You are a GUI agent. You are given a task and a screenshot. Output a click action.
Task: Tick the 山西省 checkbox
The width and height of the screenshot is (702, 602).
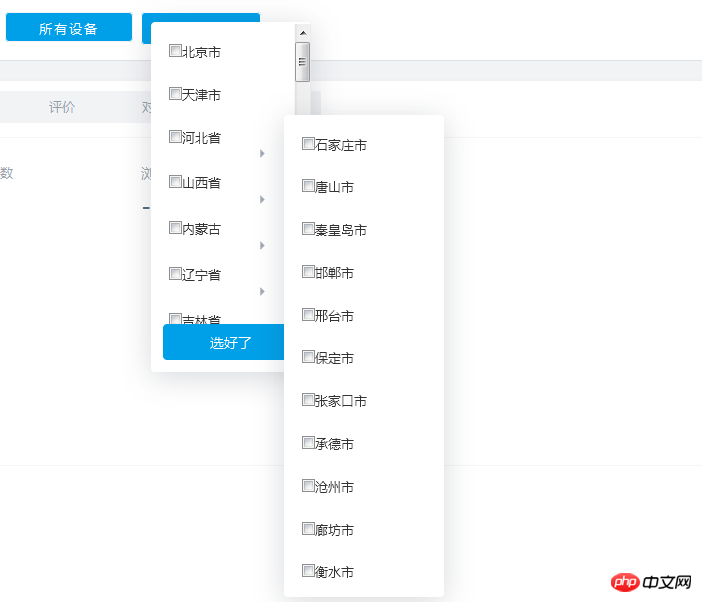pyautogui.click(x=175, y=182)
